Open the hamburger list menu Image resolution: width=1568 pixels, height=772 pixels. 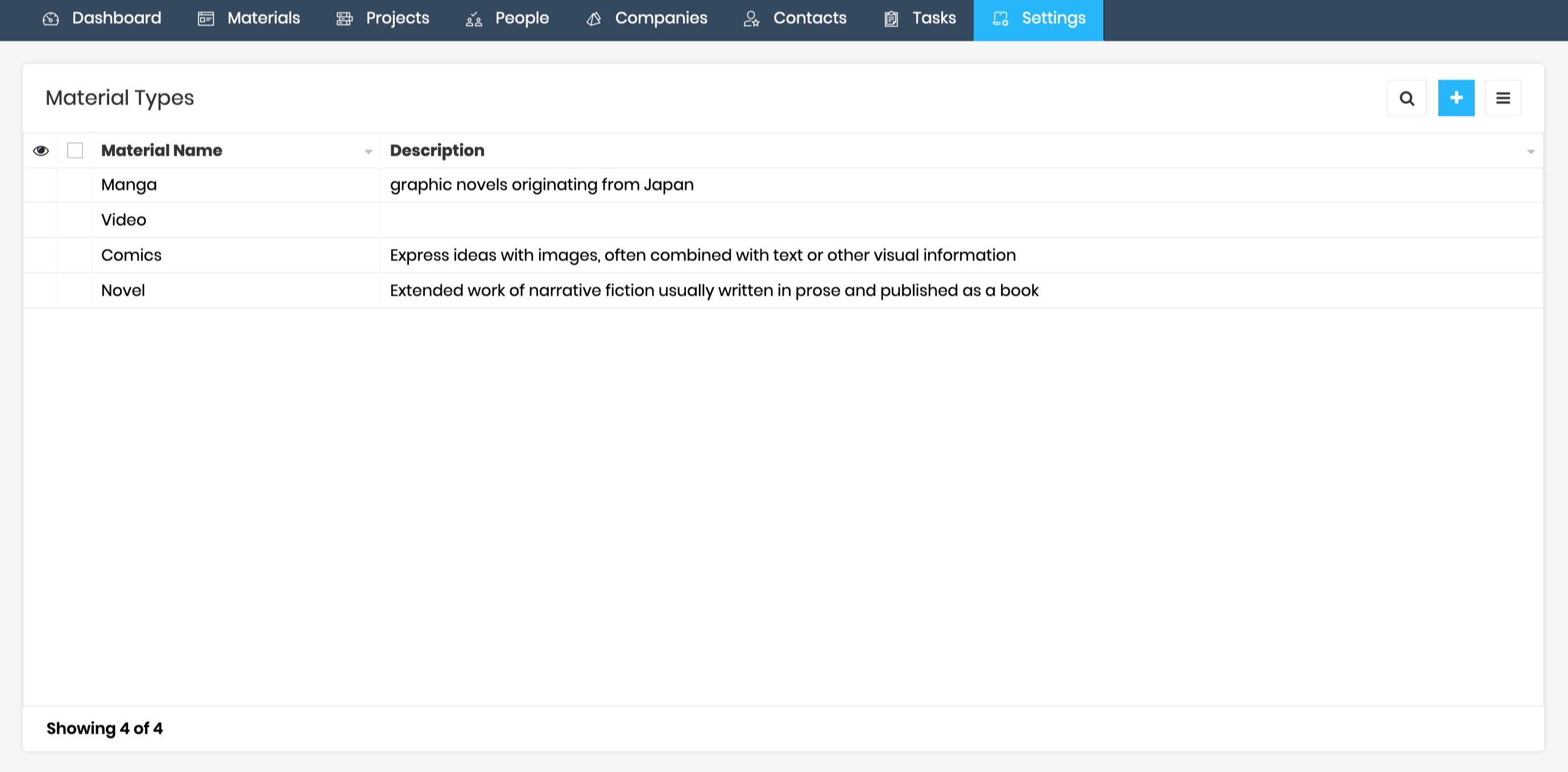click(x=1503, y=98)
